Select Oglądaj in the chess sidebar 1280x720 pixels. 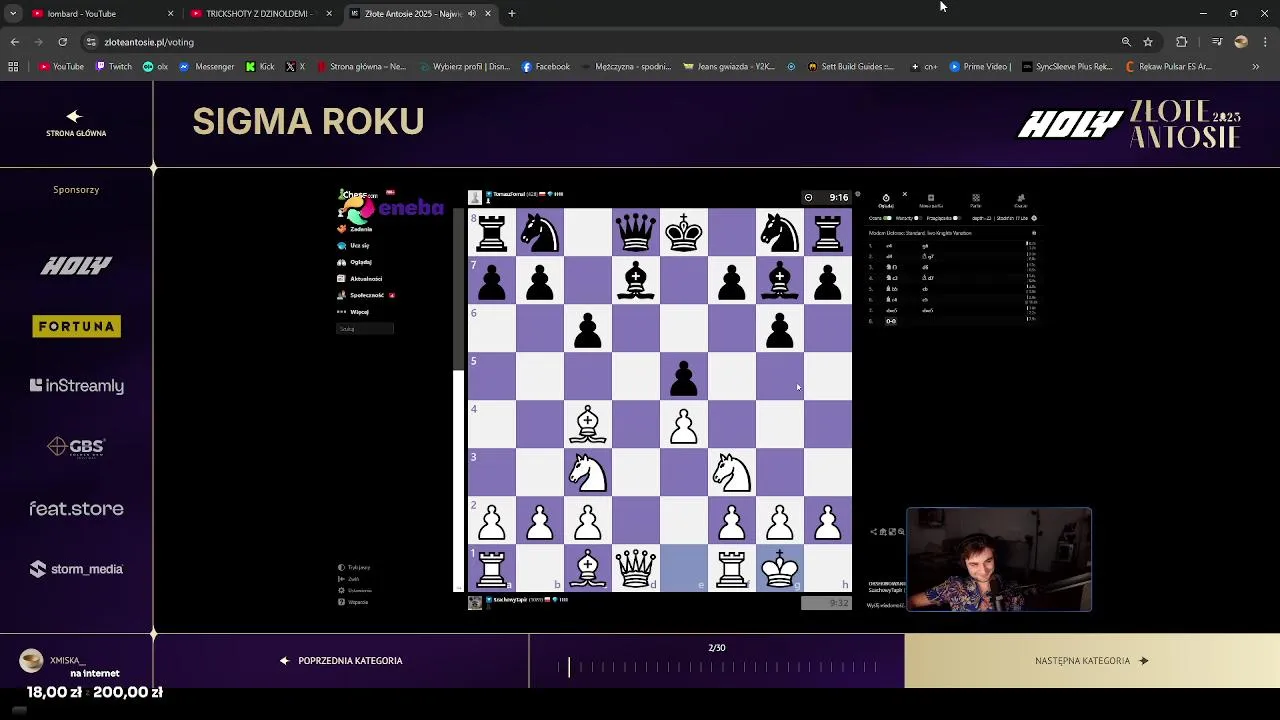pos(355,262)
